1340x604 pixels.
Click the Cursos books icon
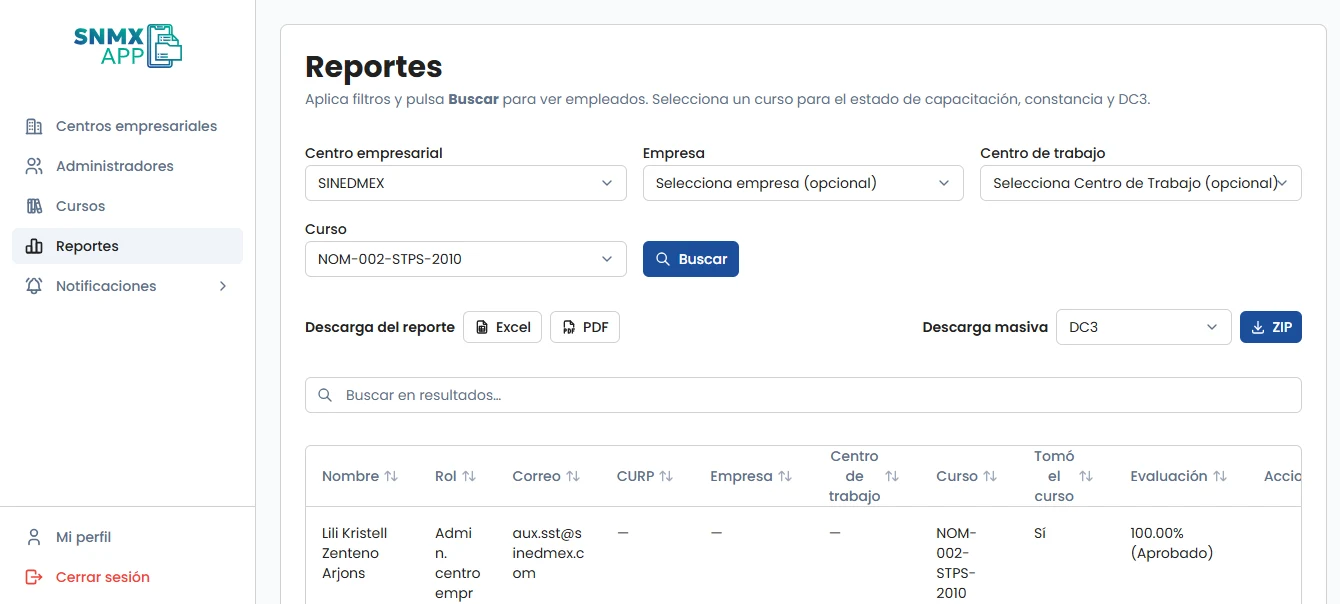click(34, 206)
